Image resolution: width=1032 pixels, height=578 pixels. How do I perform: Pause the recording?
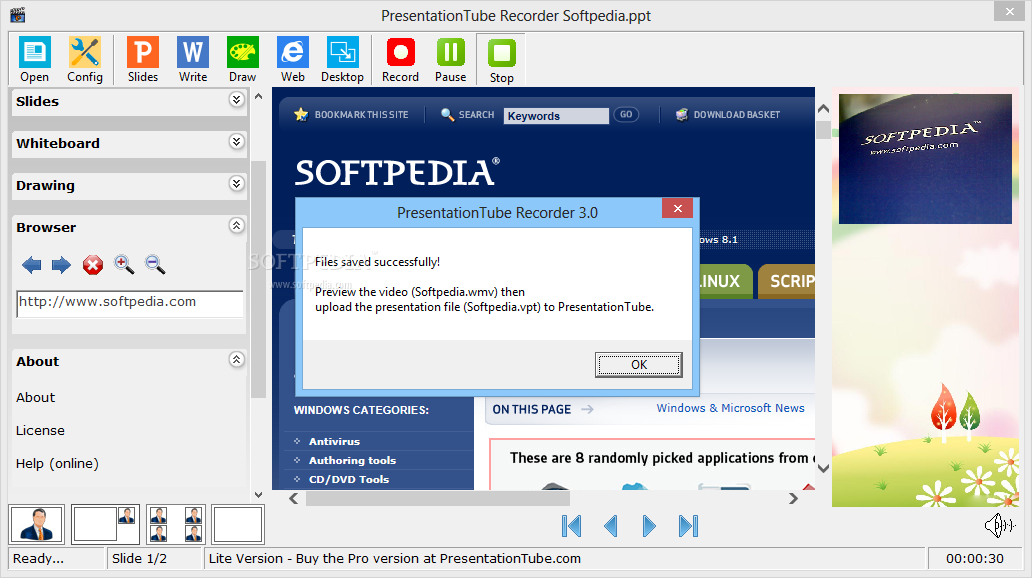(x=451, y=60)
